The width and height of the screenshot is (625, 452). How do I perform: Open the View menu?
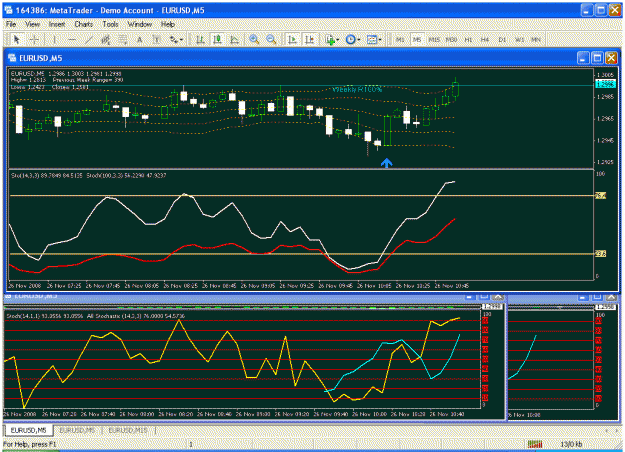(x=32, y=24)
